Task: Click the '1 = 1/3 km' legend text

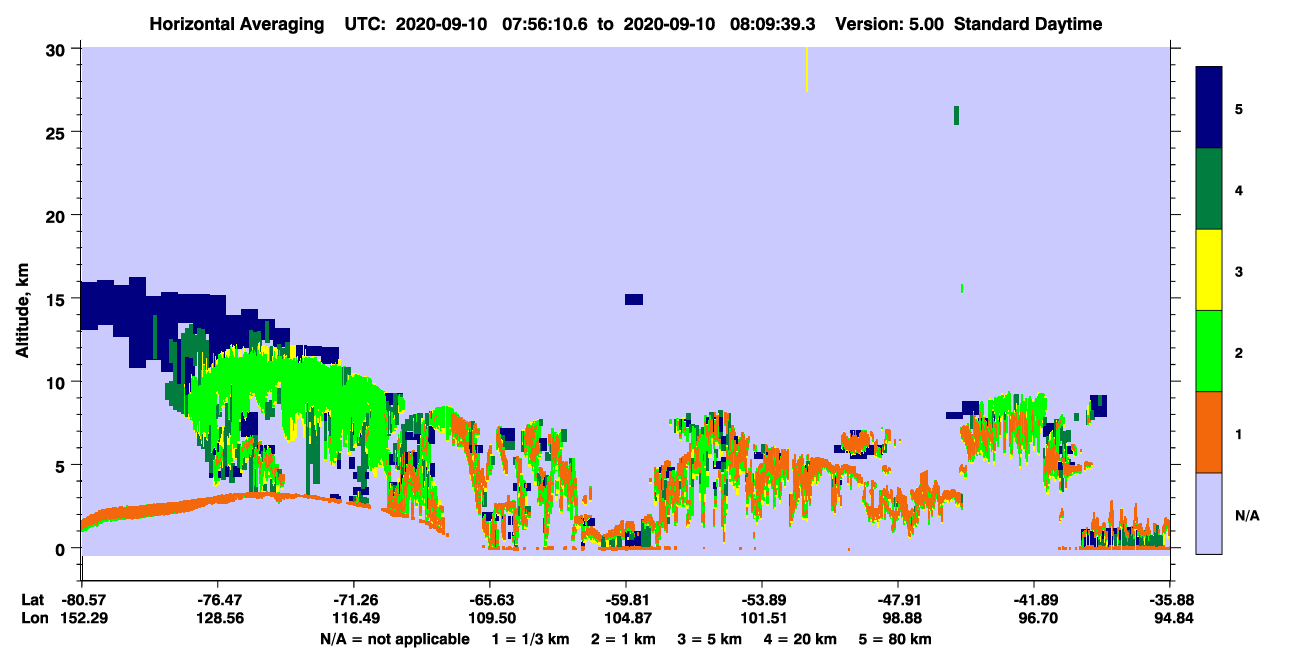Action: pyautogui.click(x=532, y=639)
